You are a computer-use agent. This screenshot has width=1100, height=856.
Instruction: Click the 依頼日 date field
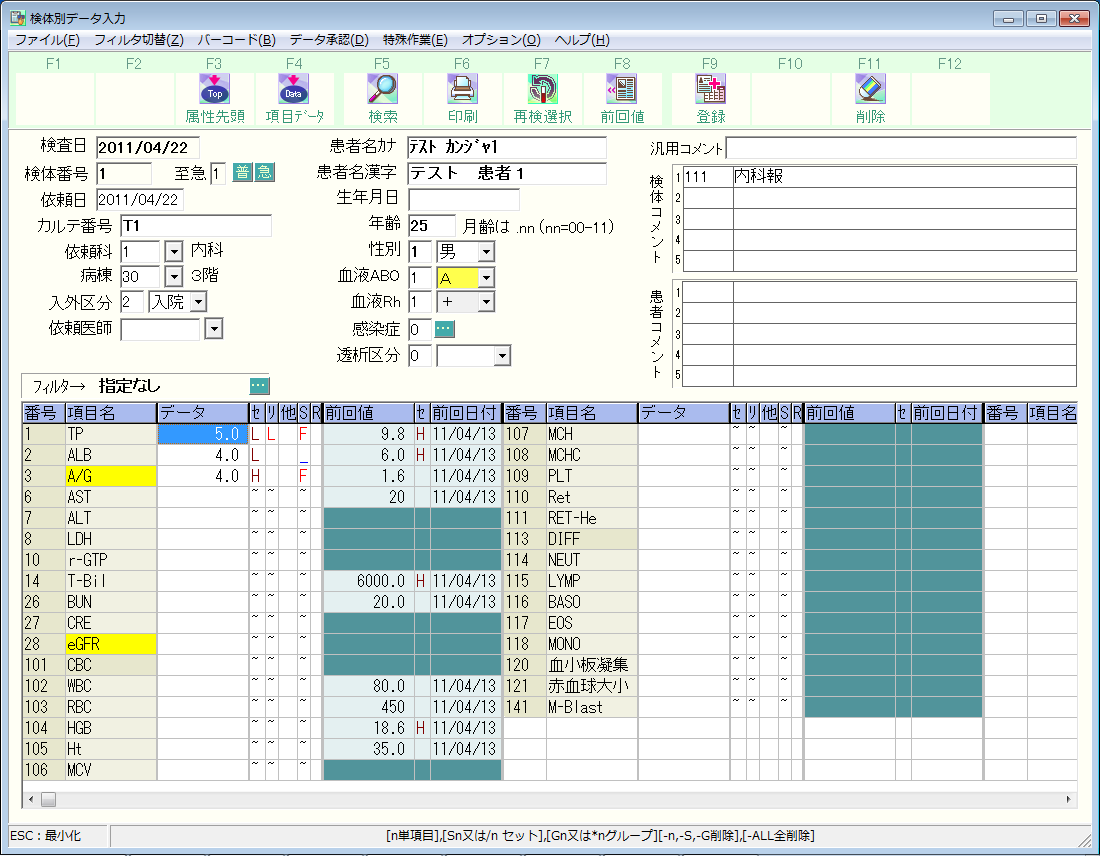pos(140,200)
